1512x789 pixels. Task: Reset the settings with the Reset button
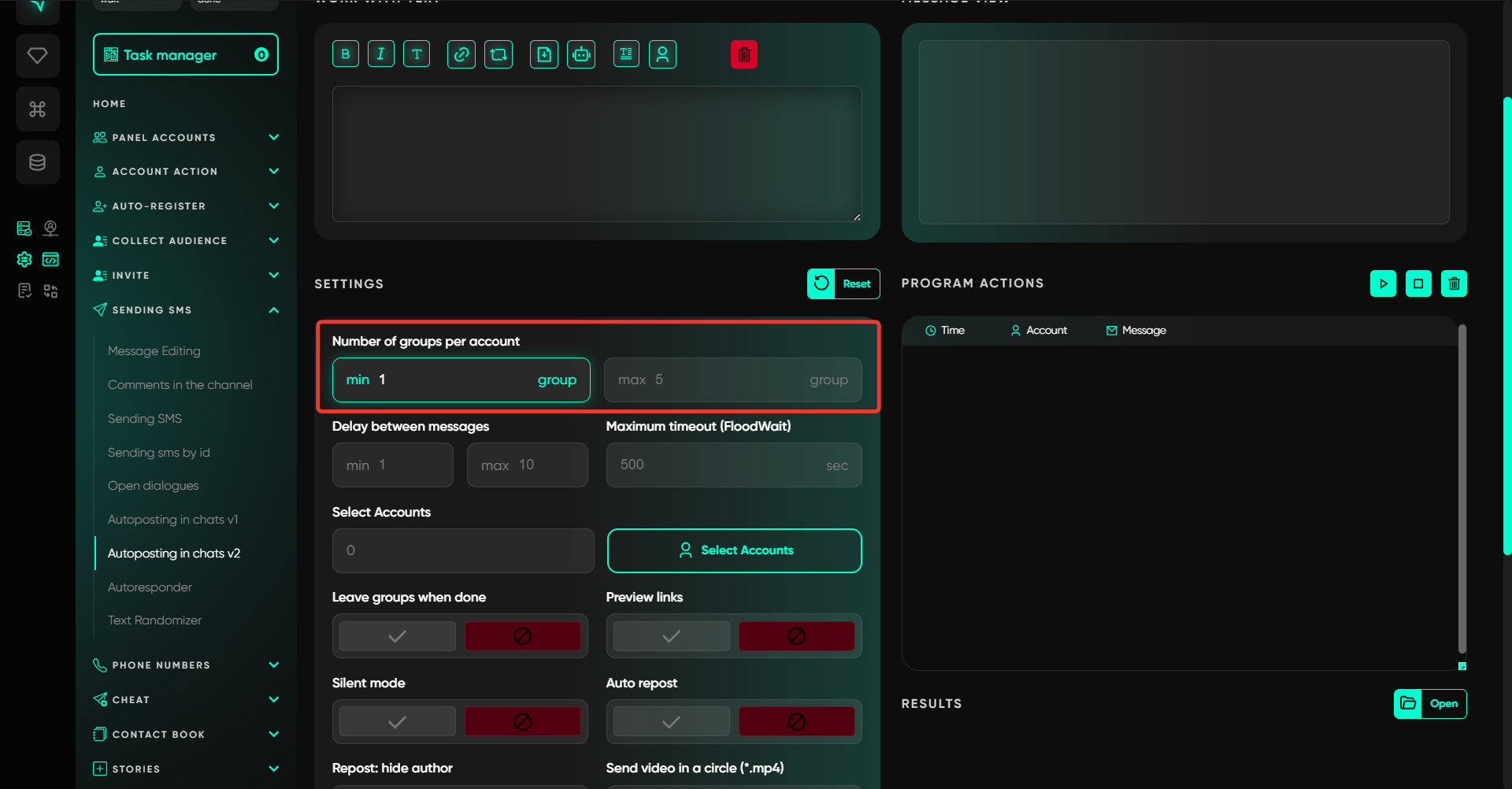tap(843, 284)
